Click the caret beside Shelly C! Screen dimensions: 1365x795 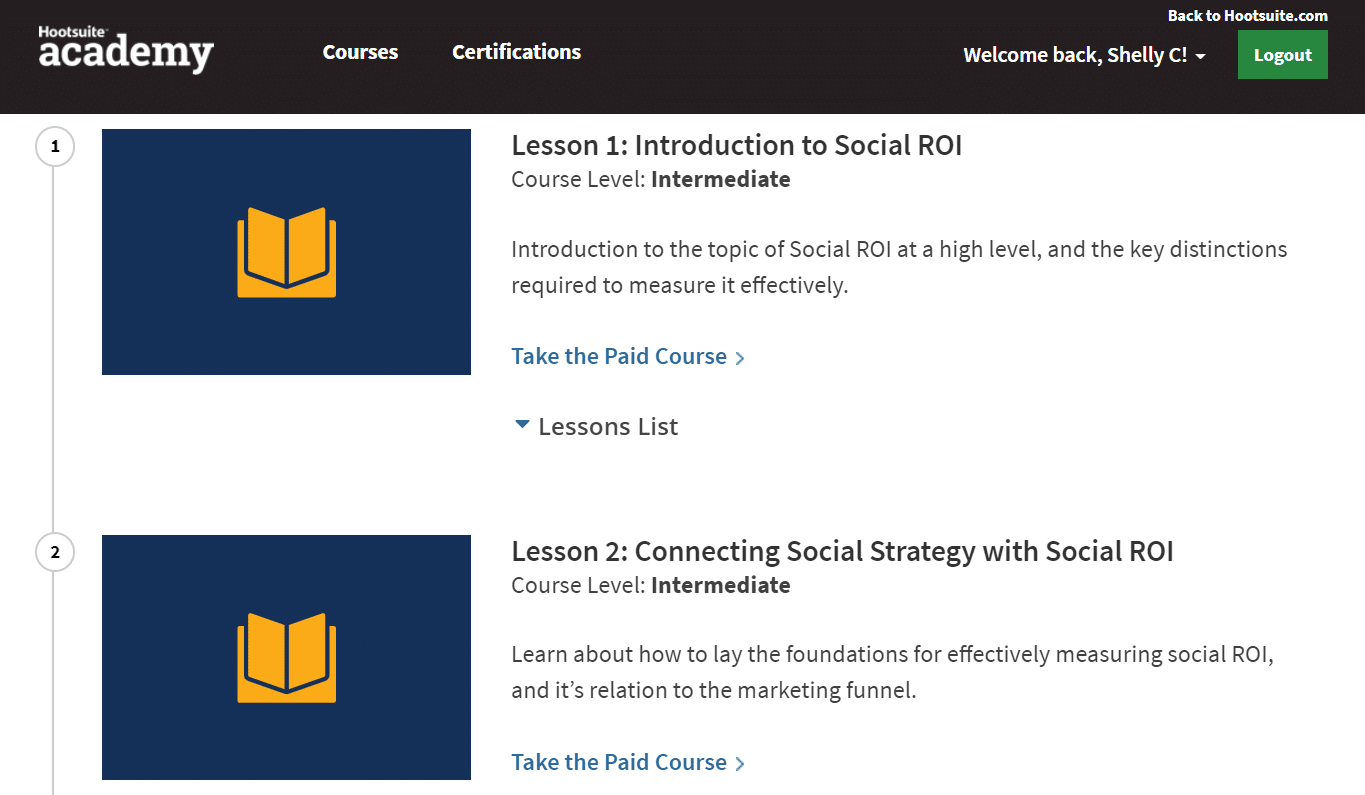click(x=1200, y=56)
